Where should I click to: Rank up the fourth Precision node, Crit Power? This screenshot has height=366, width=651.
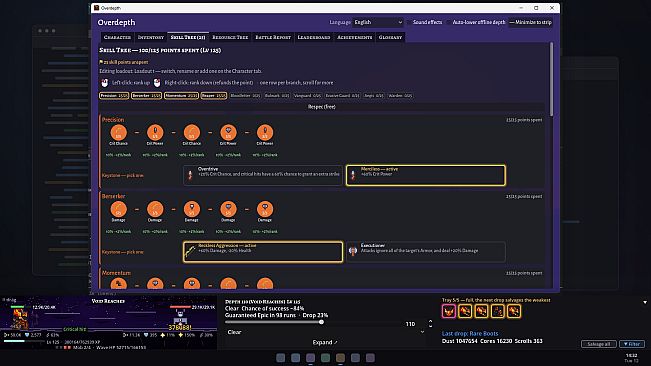pos(228,133)
